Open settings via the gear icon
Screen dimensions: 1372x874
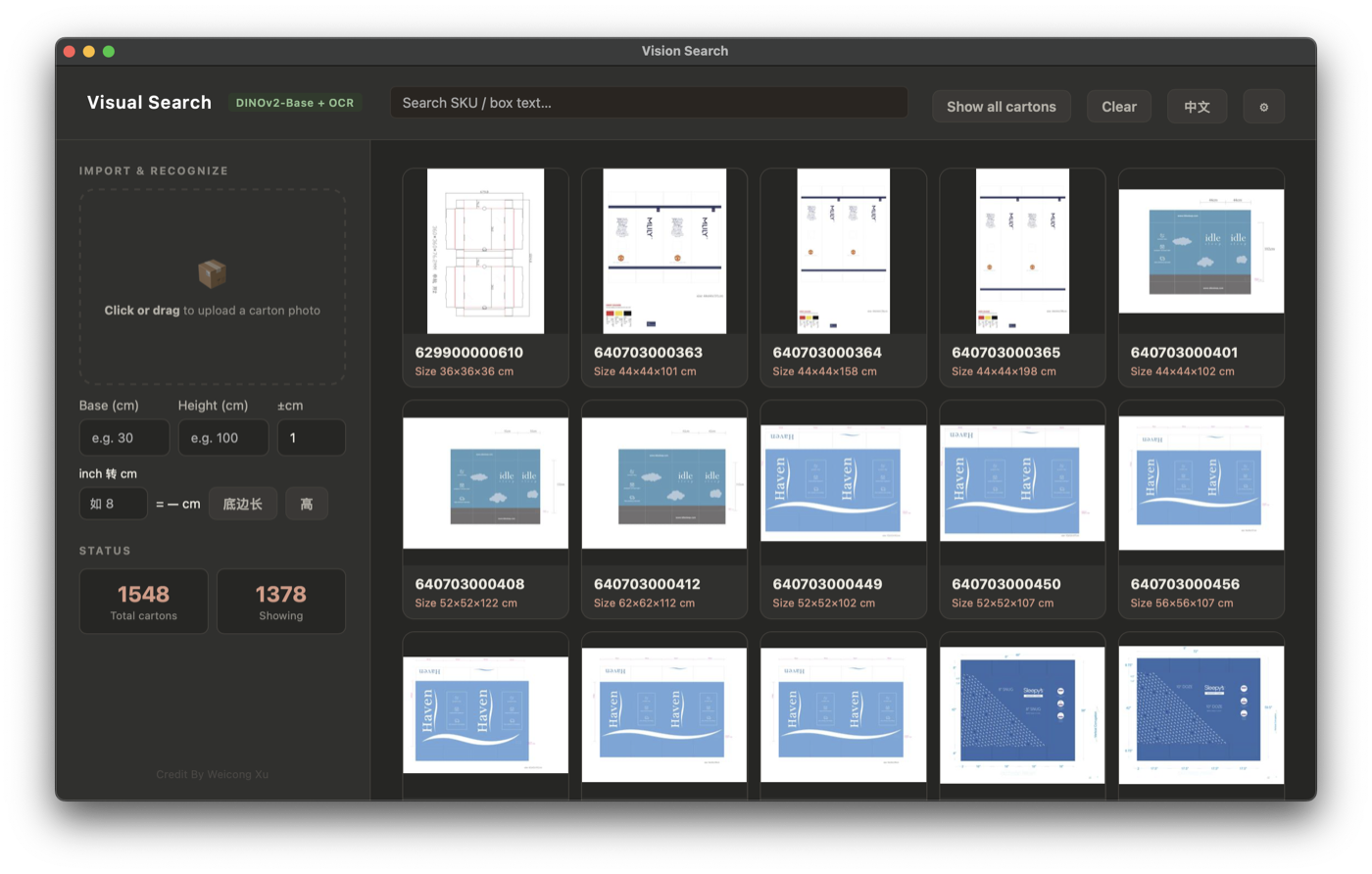(1263, 107)
